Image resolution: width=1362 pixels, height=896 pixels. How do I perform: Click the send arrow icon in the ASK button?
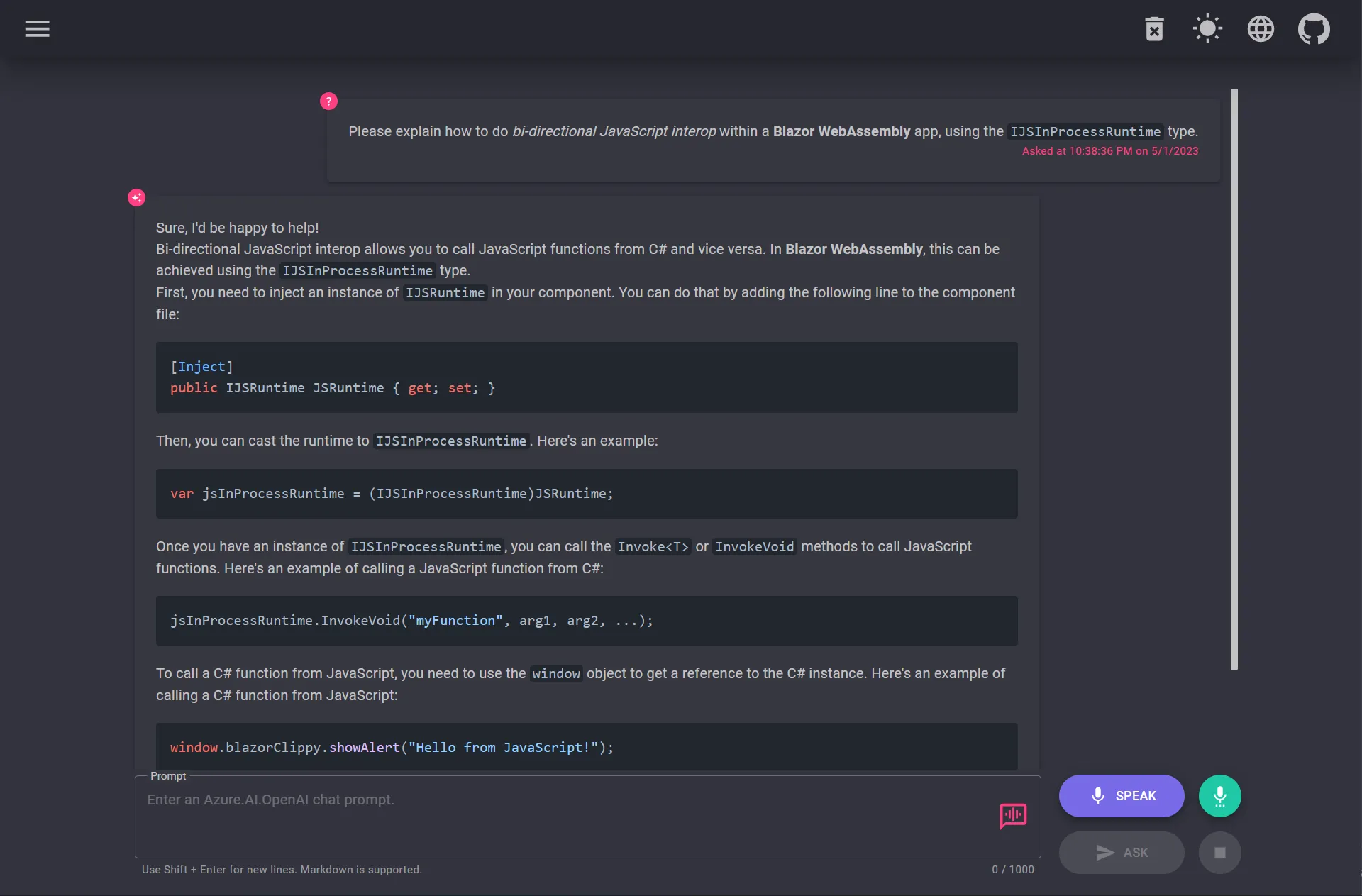[x=1103, y=853]
